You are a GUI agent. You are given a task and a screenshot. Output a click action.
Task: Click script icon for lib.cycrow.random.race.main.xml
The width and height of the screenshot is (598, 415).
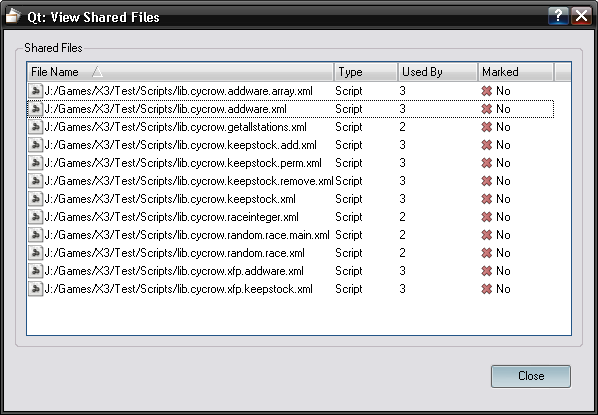(x=36, y=235)
